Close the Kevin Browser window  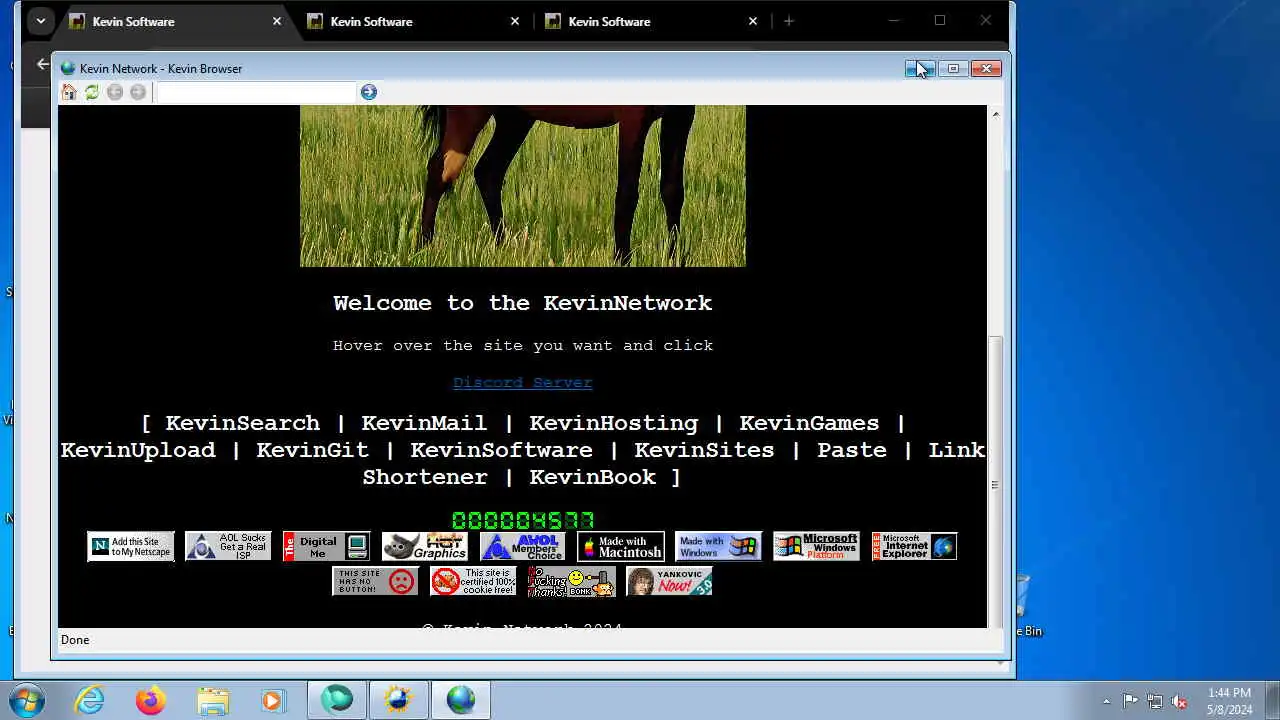(986, 68)
